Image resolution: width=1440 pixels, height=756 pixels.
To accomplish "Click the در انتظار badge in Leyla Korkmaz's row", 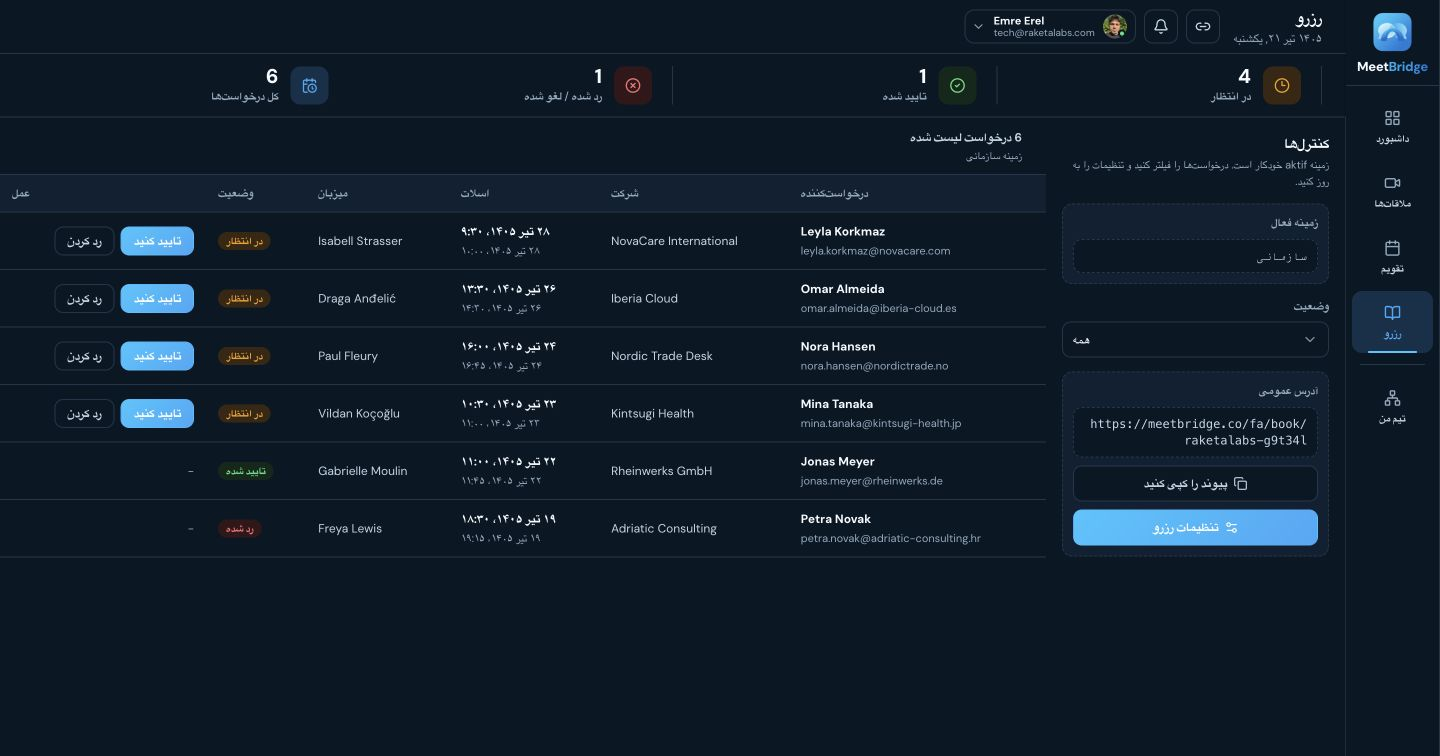I will (x=244, y=241).
